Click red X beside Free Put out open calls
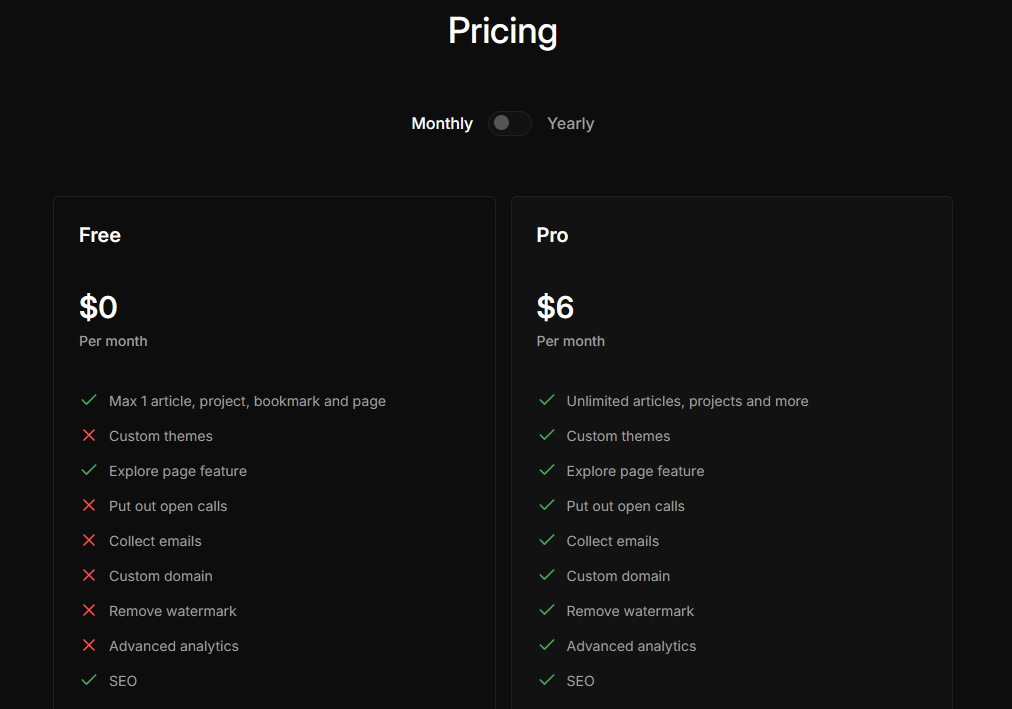Screen dimensions: 1012x709 coord(89,506)
